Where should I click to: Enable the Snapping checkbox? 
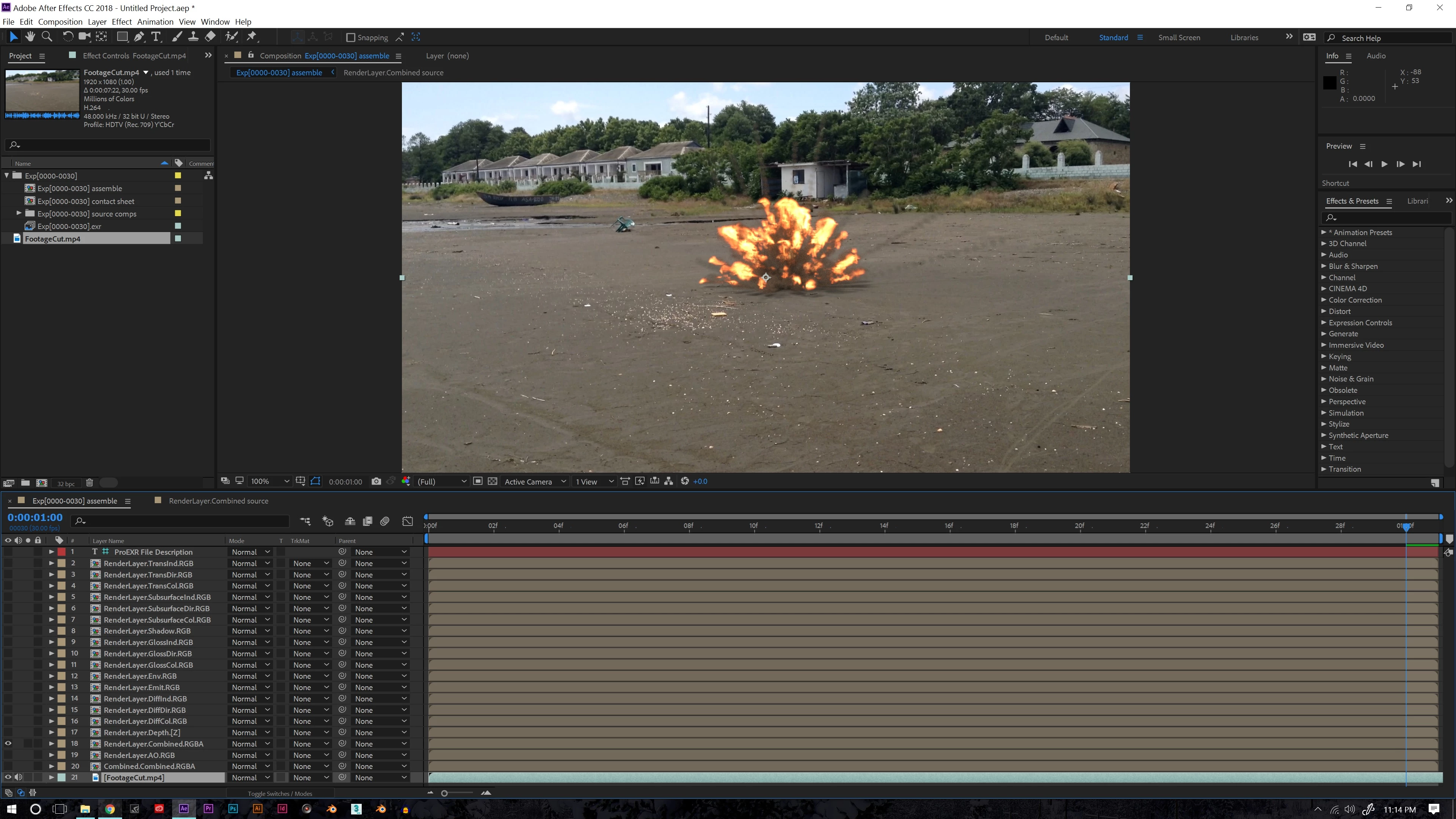[350, 37]
